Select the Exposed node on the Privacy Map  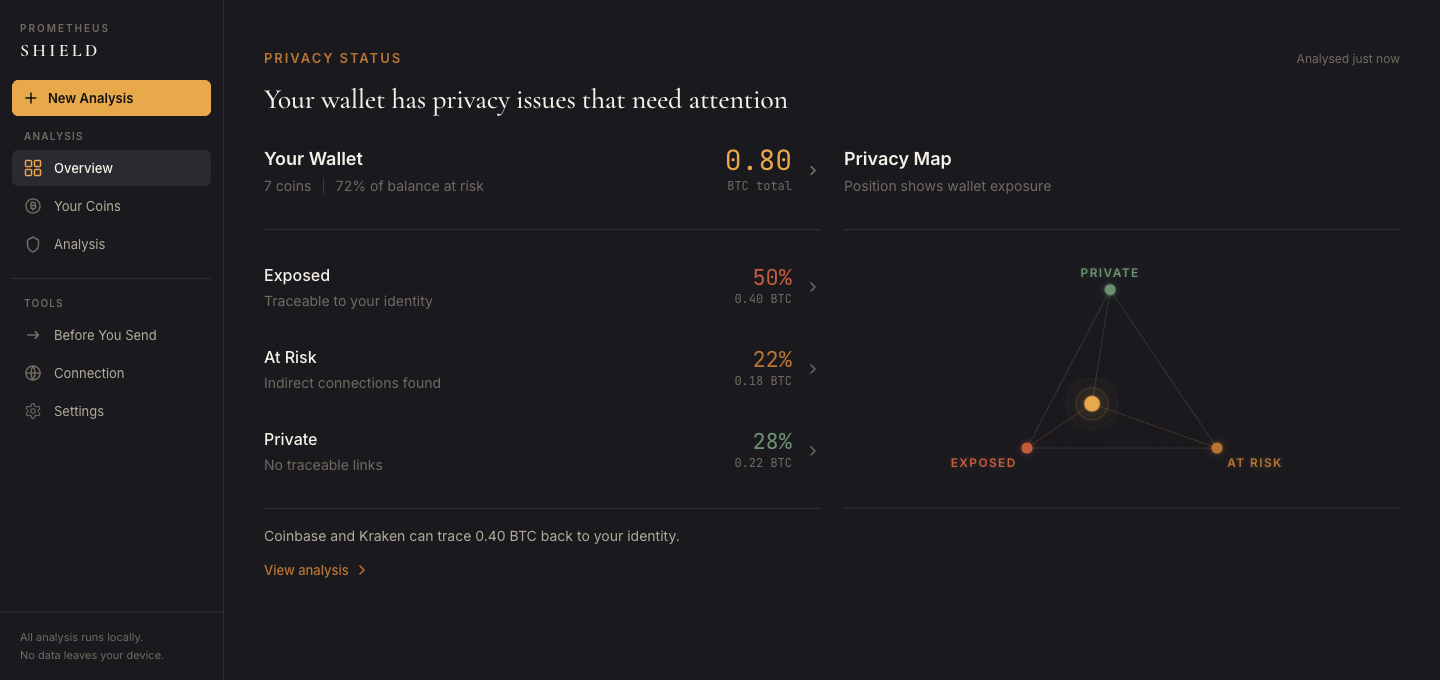(x=1027, y=448)
